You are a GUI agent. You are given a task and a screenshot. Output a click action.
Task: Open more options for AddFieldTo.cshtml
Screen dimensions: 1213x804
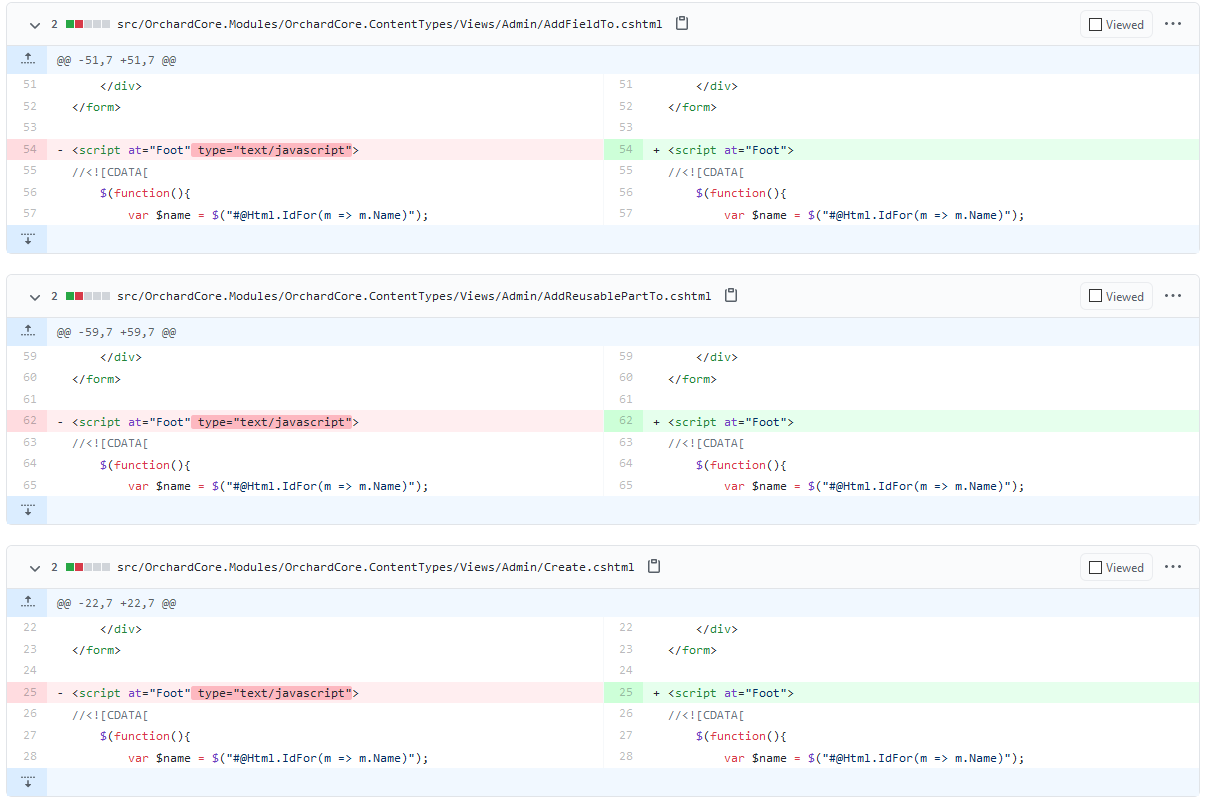pos(1173,24)
